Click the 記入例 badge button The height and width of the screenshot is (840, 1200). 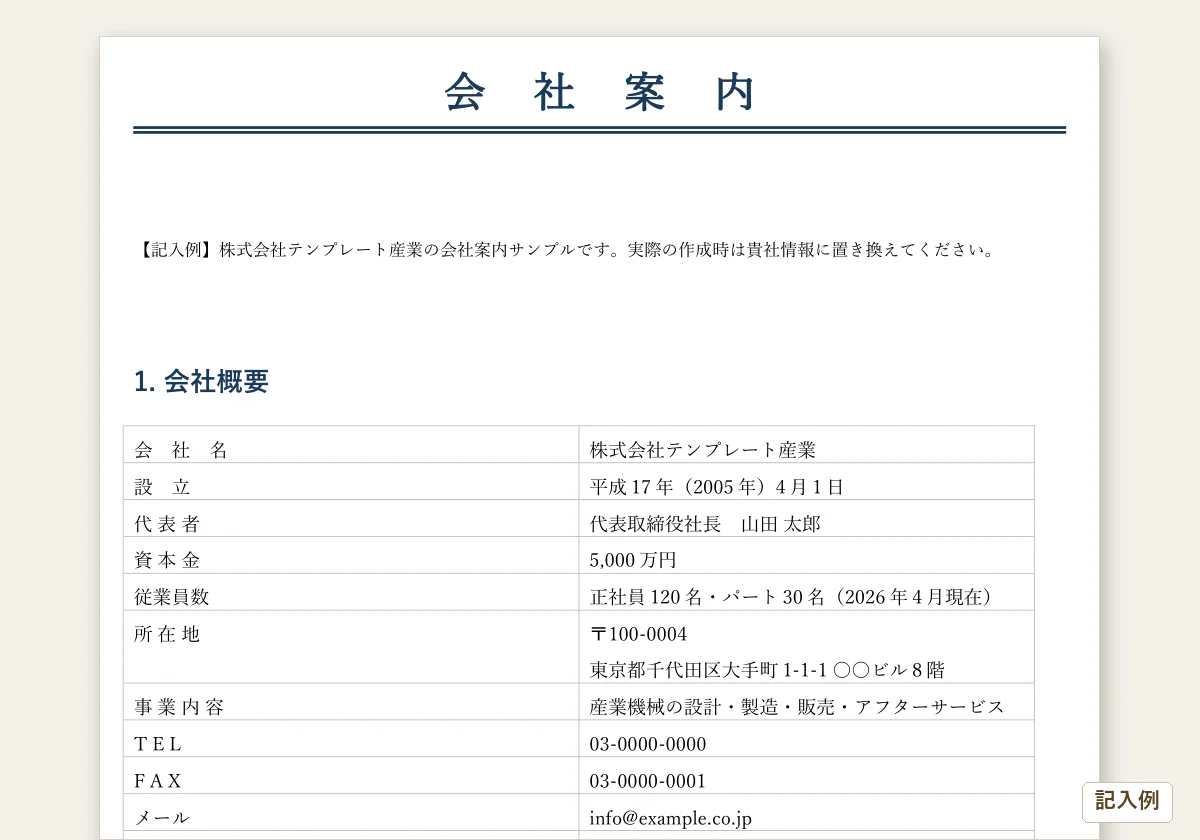click(x=1127, y=802)
